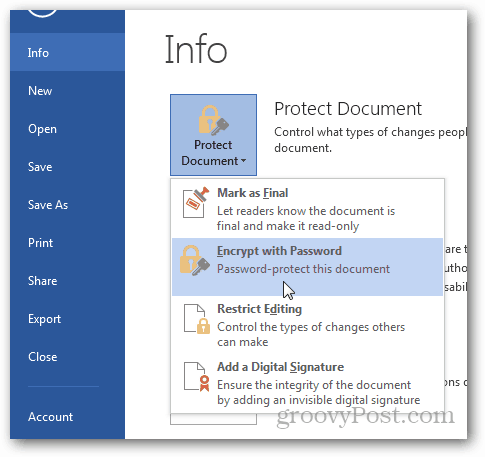Click Save in the sidebar

pos(40,167)
